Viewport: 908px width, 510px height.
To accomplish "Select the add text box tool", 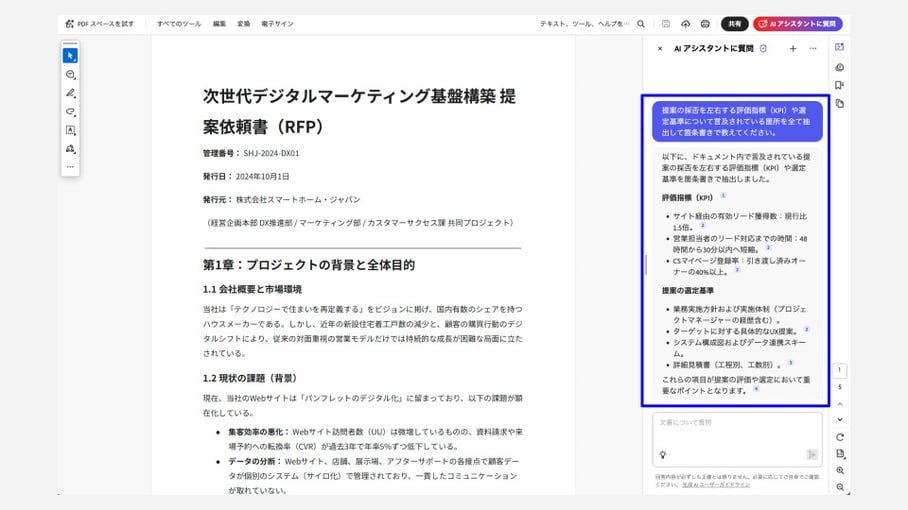I will tap(70, 130).
